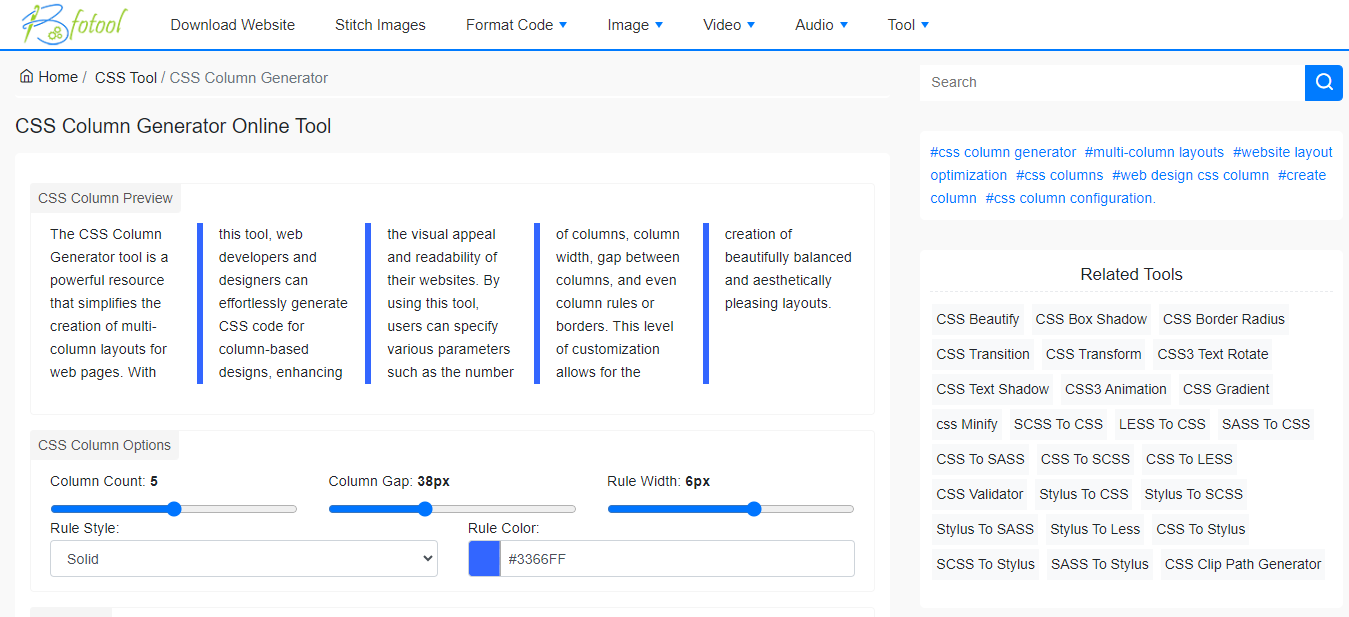1349x617 pixels.
Task: Click the Fotool logo
Action: coord(70,24)
